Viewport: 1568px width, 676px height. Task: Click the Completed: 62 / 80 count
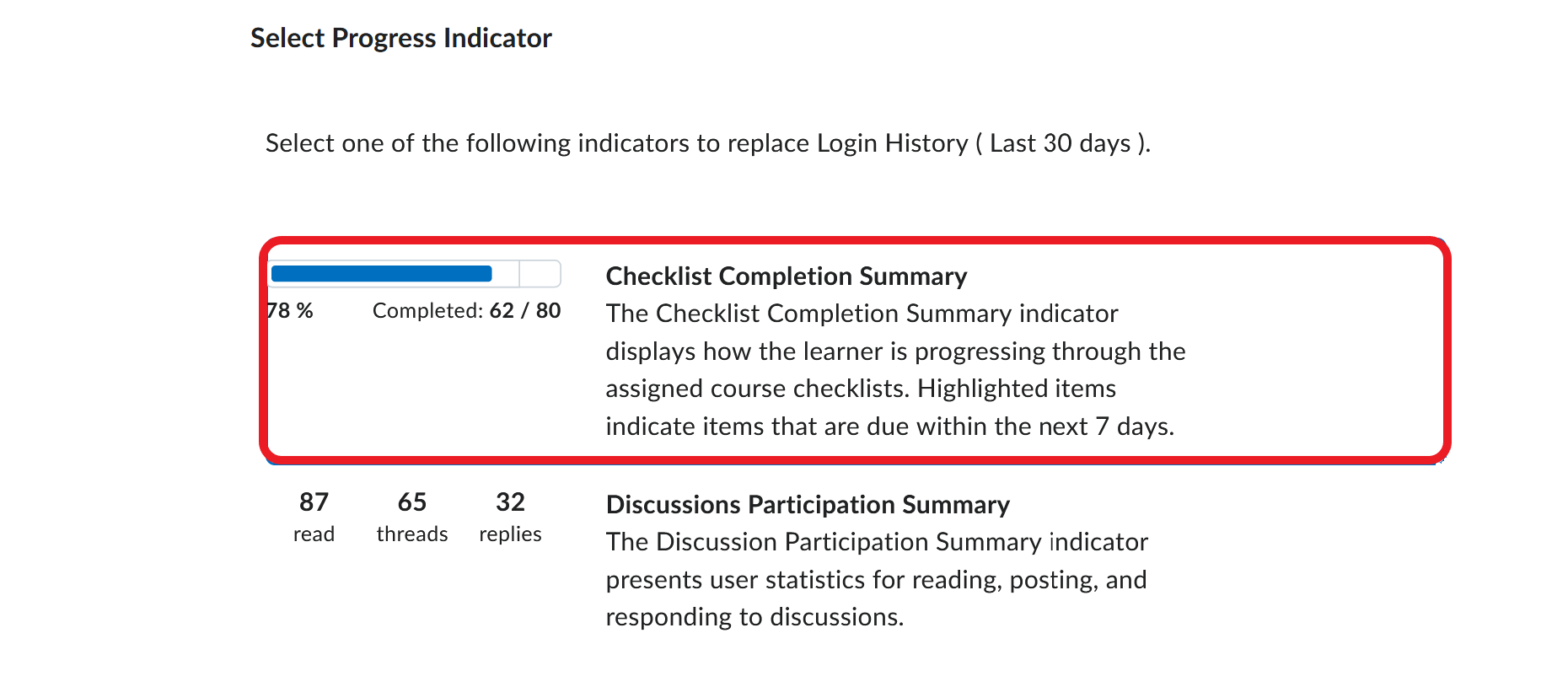[465, 310]
